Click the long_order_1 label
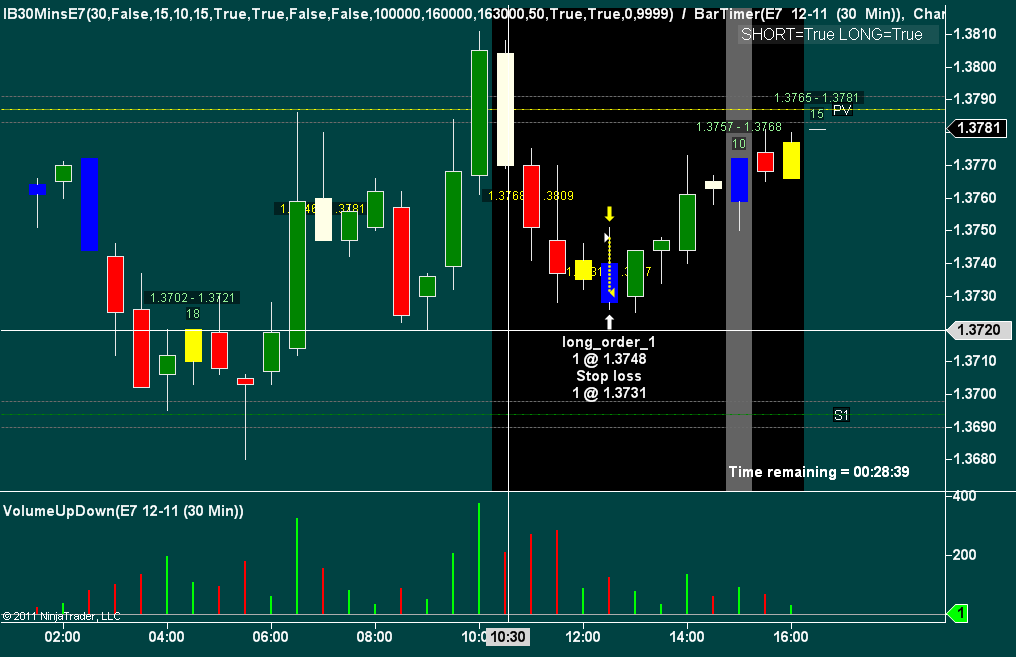 click(x=608, y=342)
